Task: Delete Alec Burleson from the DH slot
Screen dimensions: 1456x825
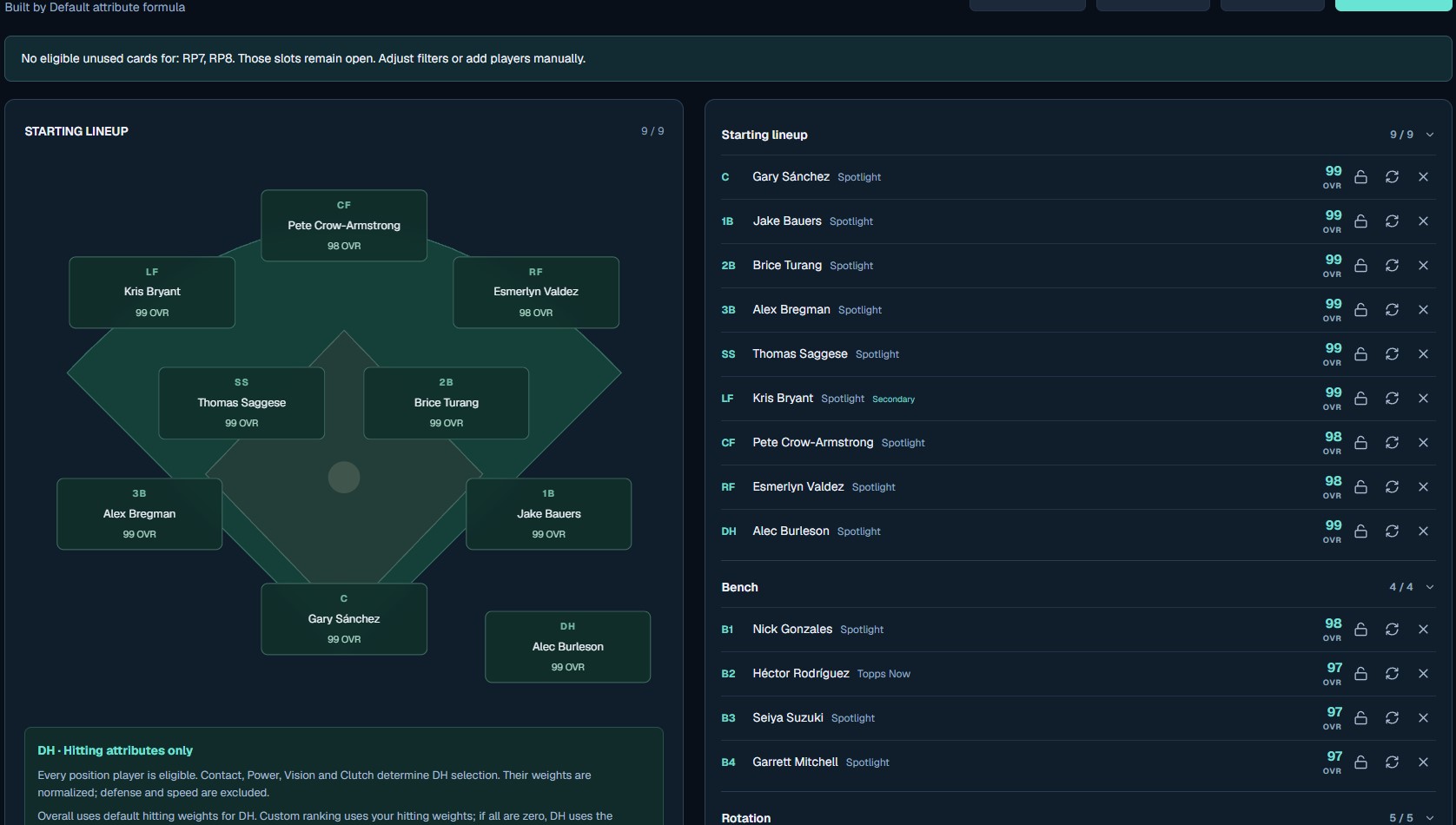Action: (1423, 531)
